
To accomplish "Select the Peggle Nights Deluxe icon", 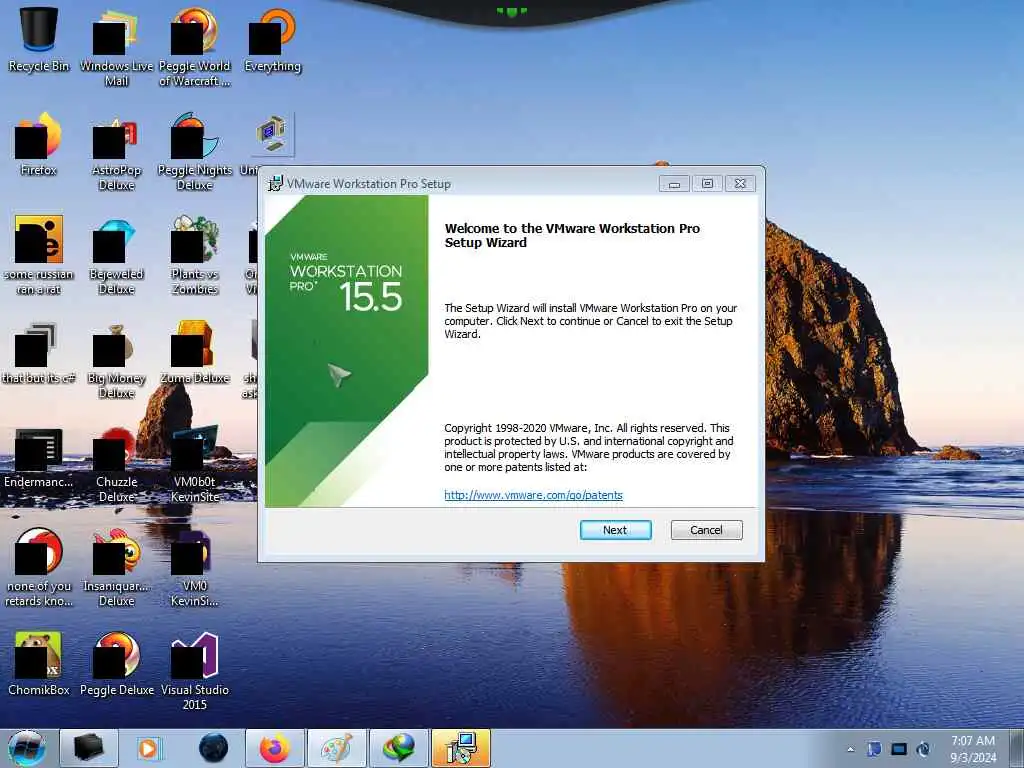I will tap(195, 152).
